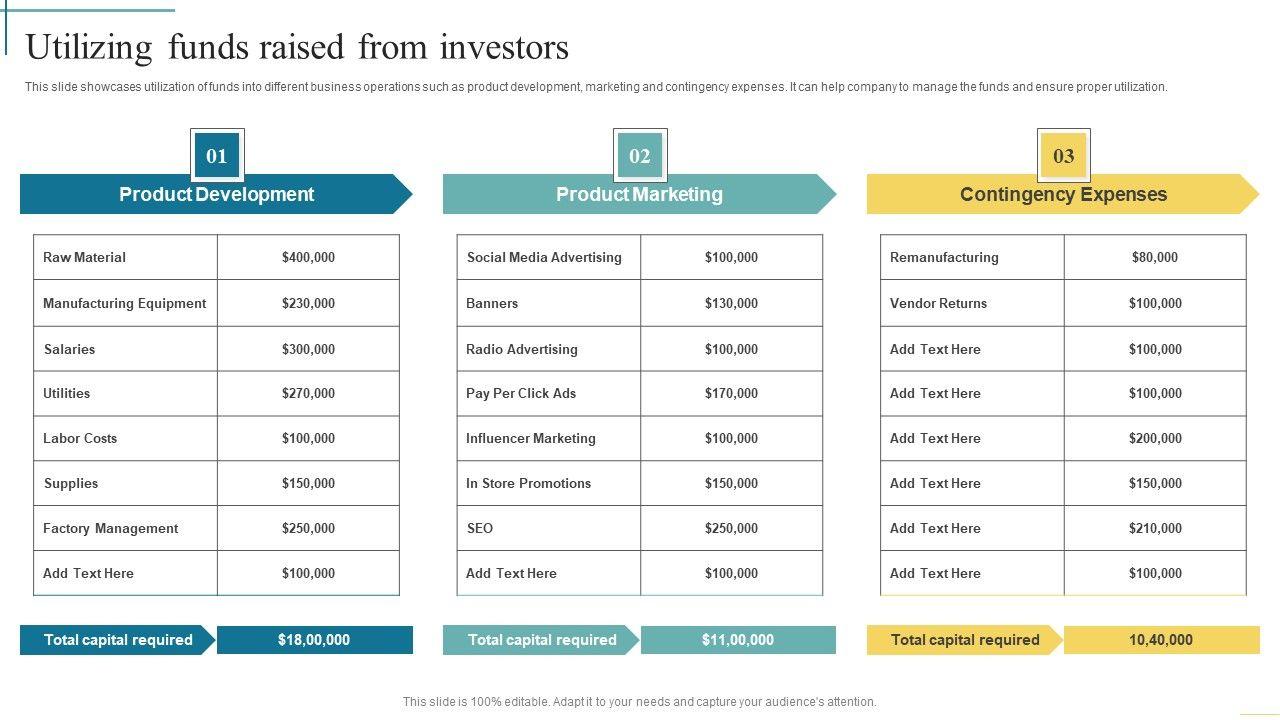Click the slide title 'Utilizing funds raised from investors'
1280x720 pixels.
[x=297, y=47]
